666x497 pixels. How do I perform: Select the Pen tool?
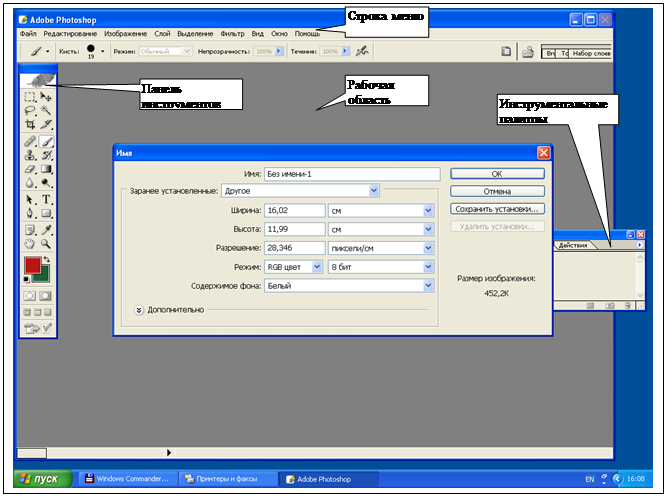point(30,213)
